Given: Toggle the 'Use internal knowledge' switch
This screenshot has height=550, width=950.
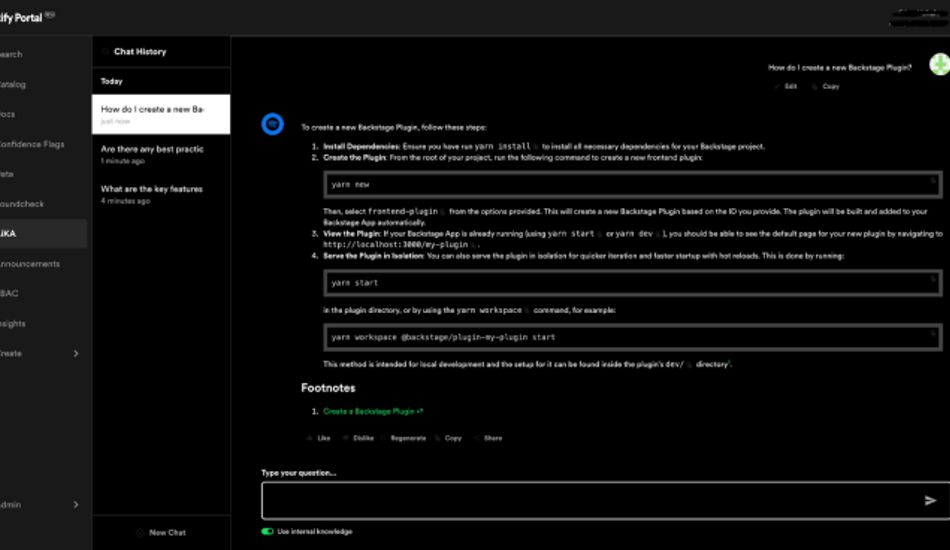Looking at the screenshot, I should click(x=267, y=531).
